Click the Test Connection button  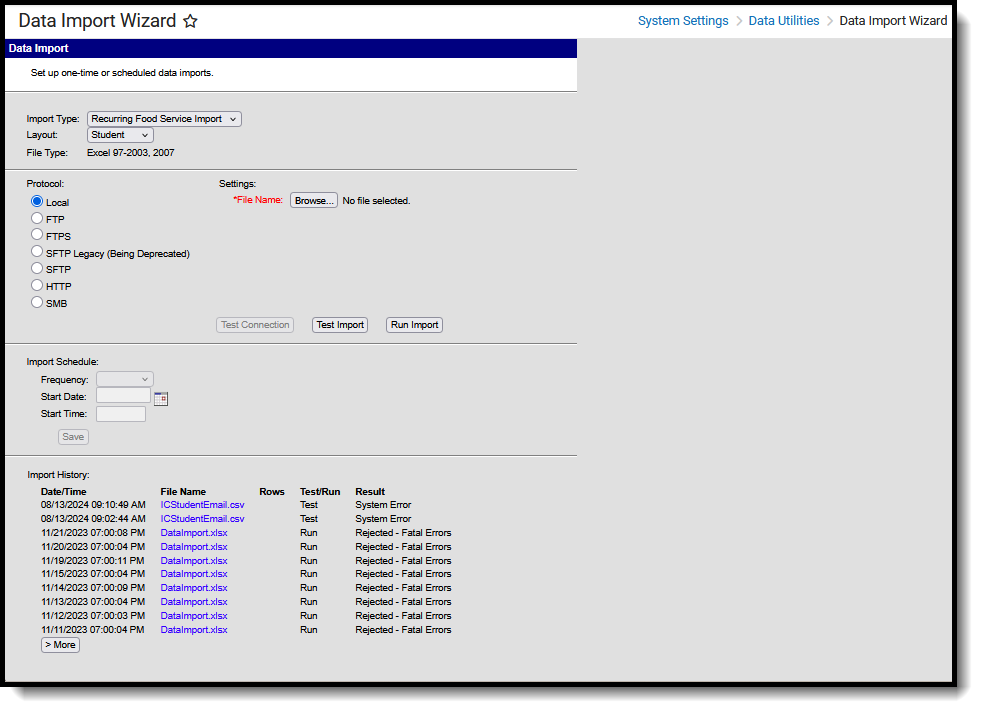(255, 325)
